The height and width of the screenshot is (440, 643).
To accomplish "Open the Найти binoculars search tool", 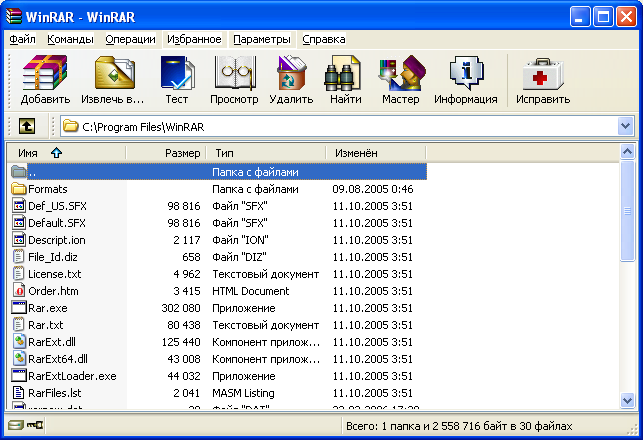I will [342, 73].
